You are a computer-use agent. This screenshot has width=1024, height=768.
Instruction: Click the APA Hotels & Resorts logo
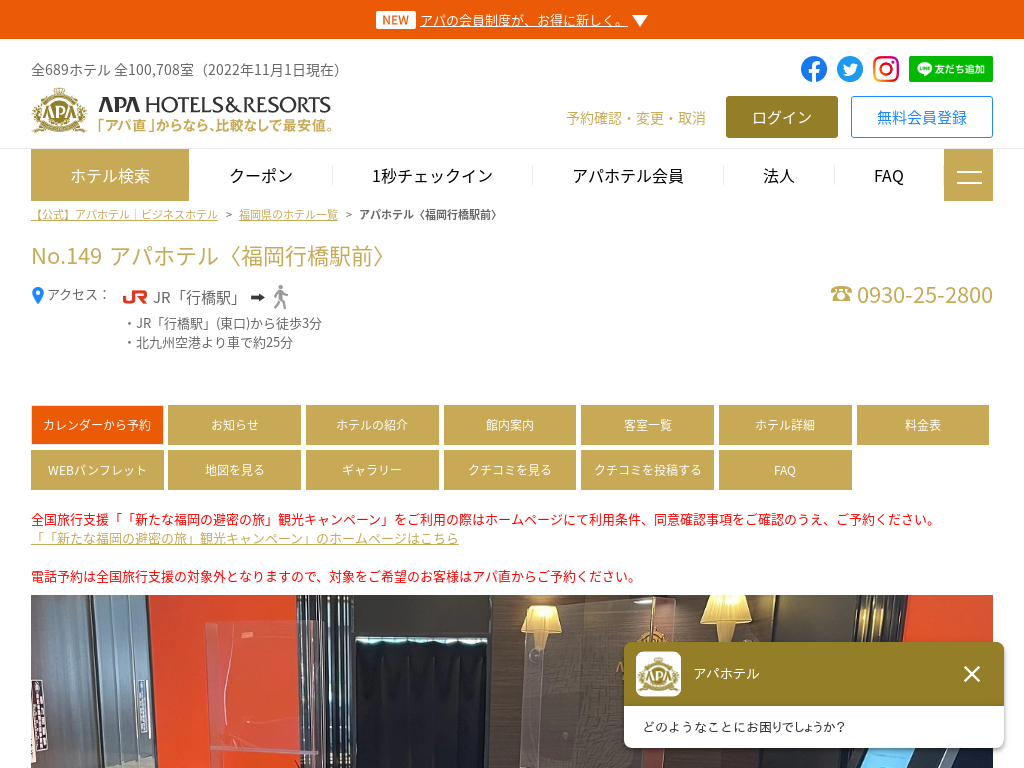tap(182, 111)
